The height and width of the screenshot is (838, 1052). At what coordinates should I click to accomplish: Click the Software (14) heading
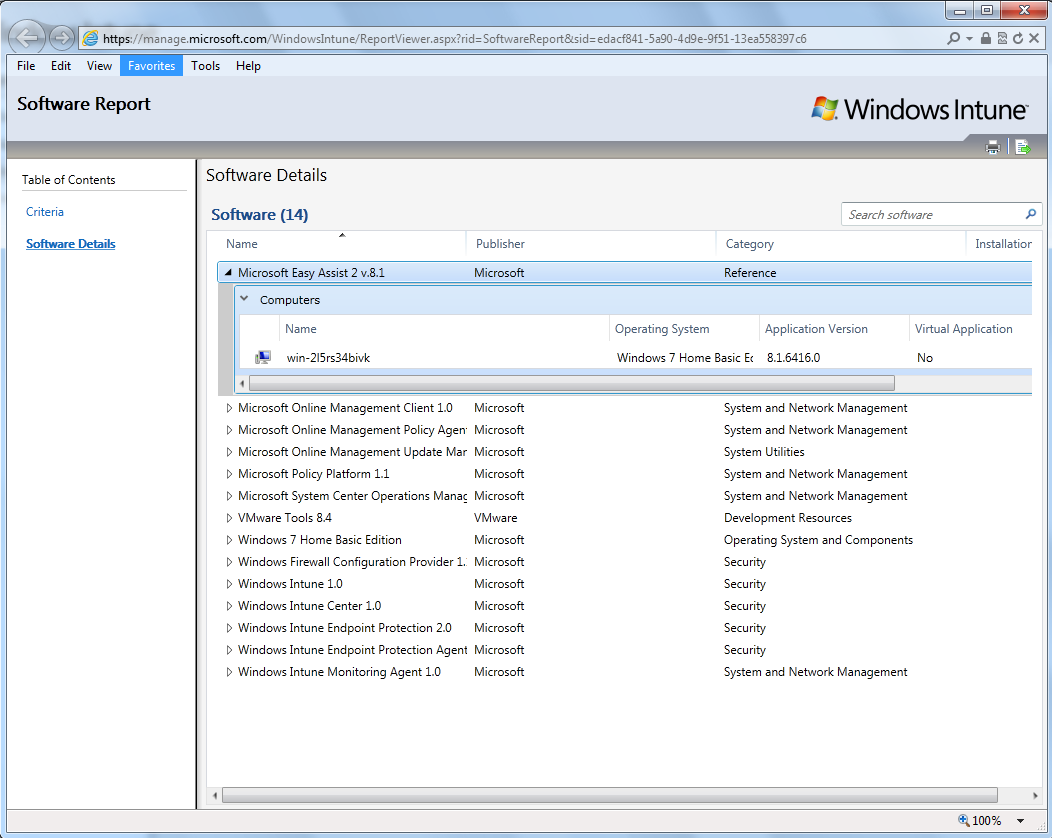click(x=260, y=215)
